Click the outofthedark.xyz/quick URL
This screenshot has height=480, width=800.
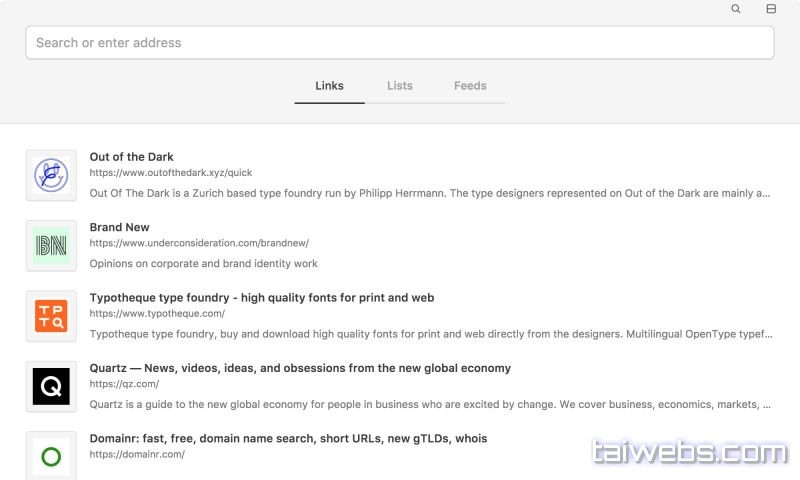coord(170,172)
